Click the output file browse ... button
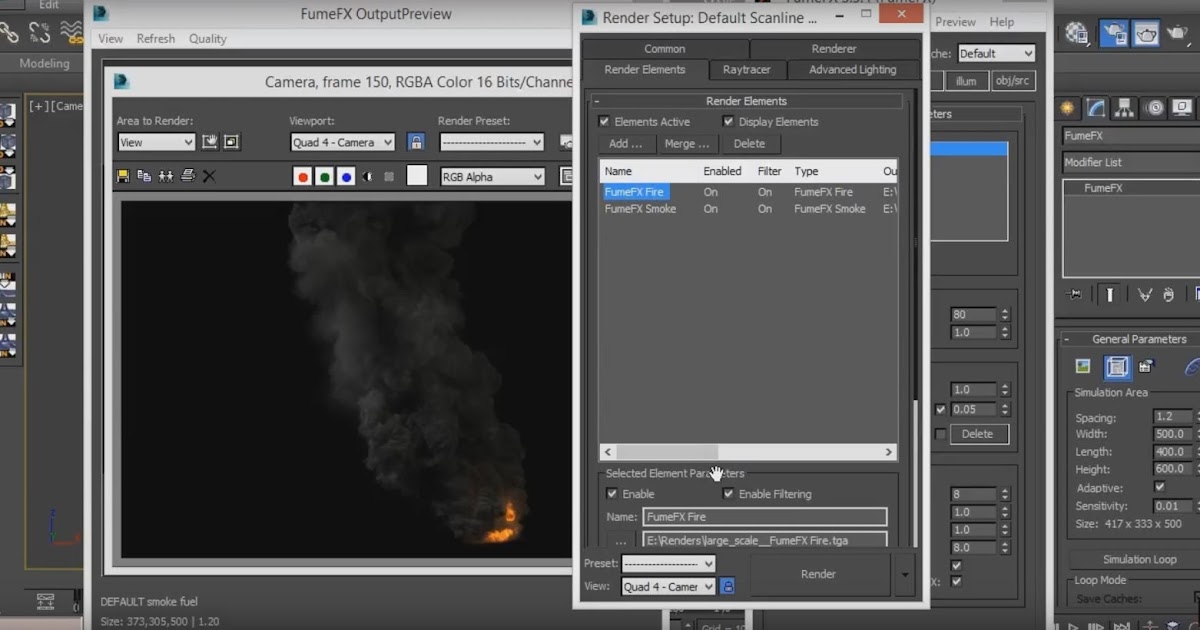The width and height of the screenshot is (1200, 630). (x=621, y=540)
